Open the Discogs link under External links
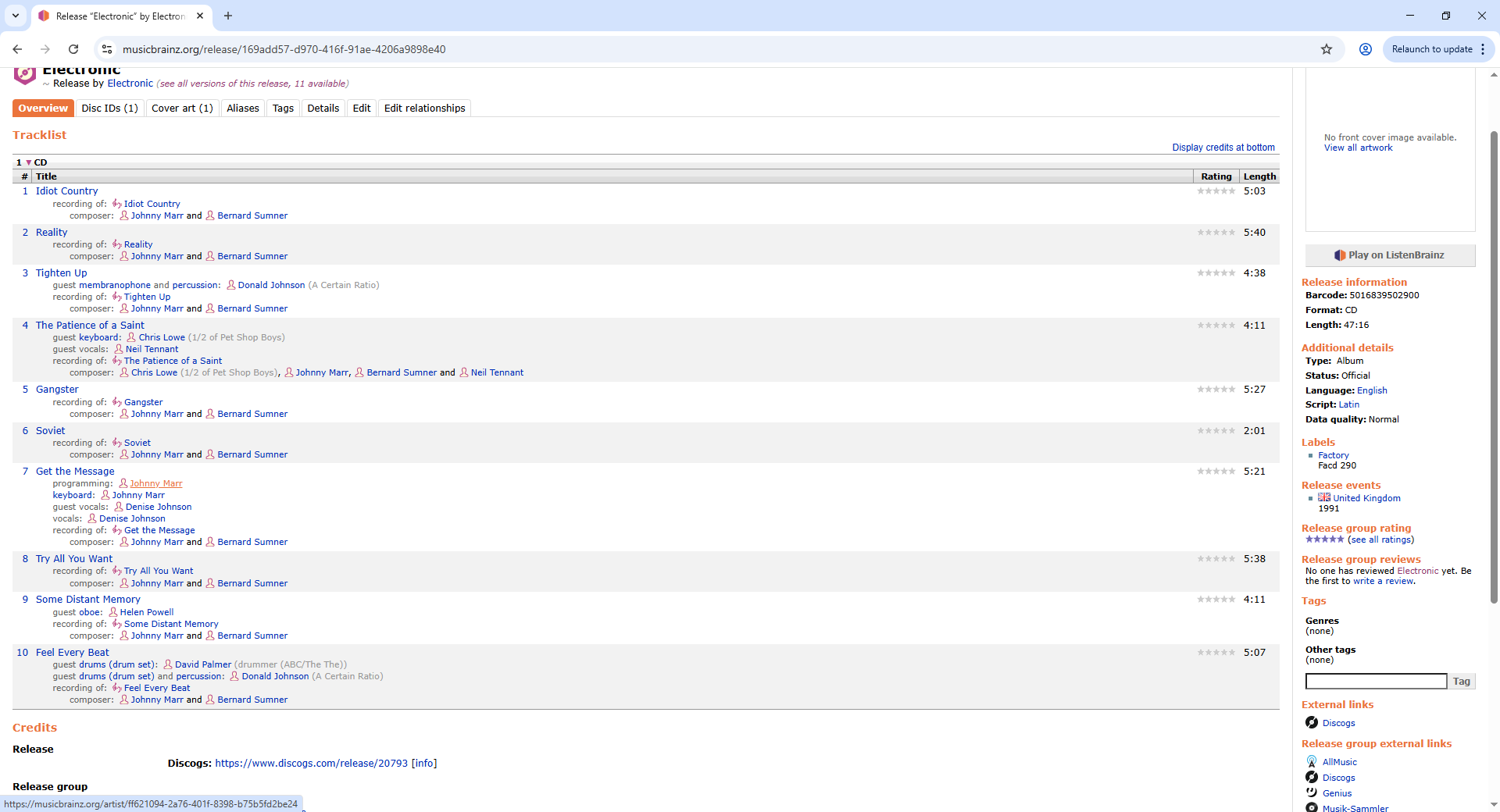The width and height of the screenshot is (1500, 812). (x=1338, y=723)
